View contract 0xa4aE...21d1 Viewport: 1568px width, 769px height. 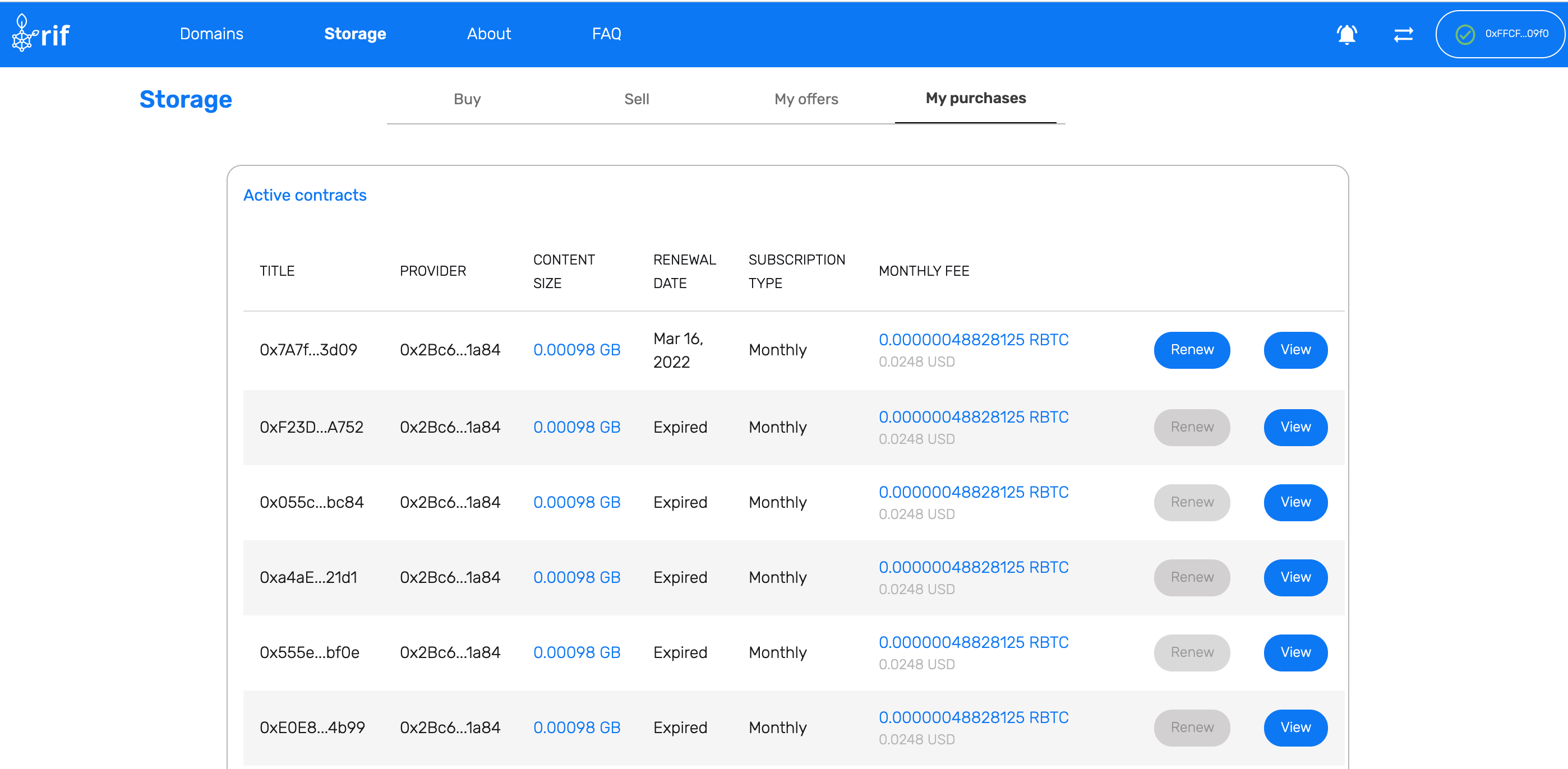(x=1295, y=577)
